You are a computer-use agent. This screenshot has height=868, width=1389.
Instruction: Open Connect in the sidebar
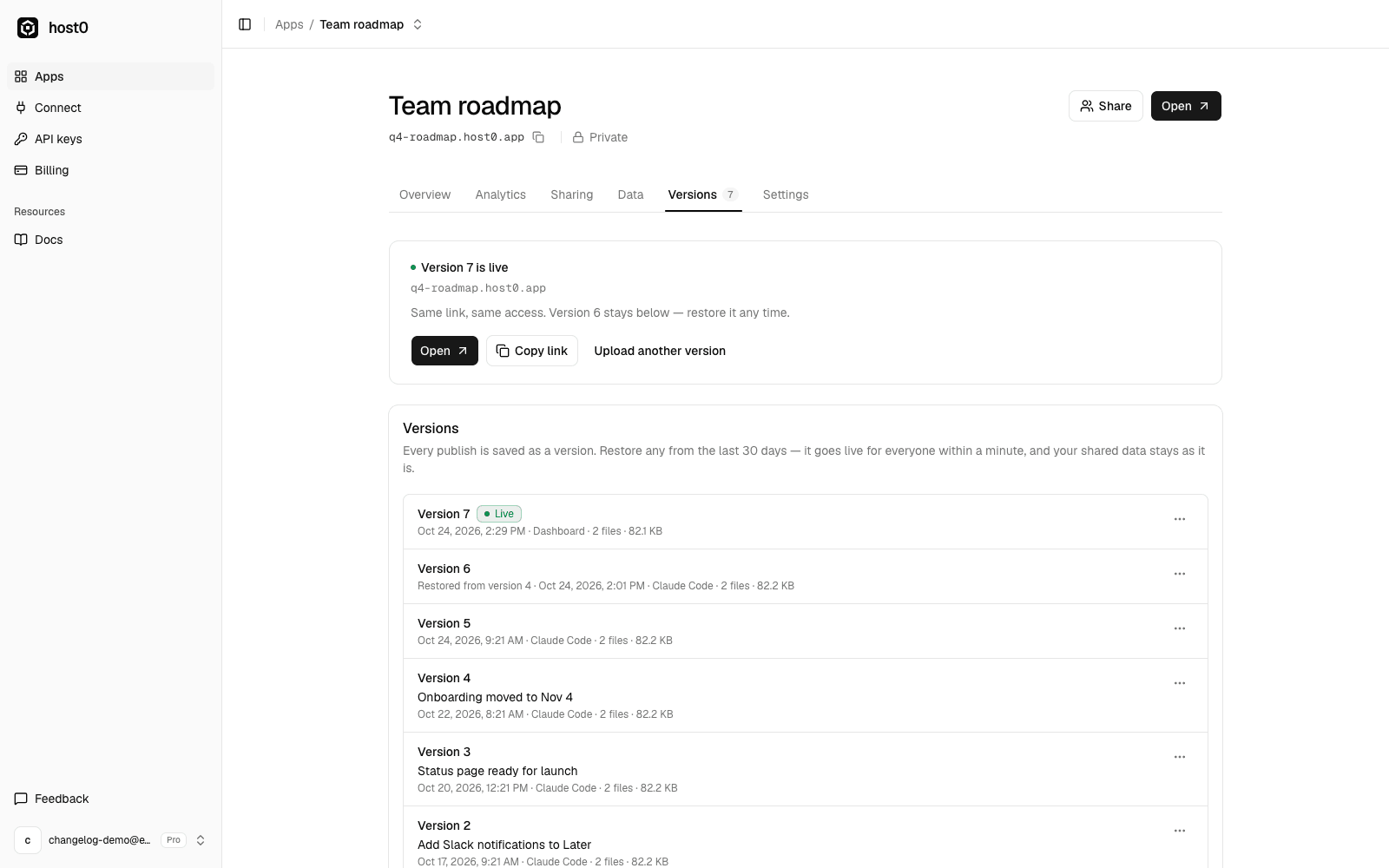[111, 108]
